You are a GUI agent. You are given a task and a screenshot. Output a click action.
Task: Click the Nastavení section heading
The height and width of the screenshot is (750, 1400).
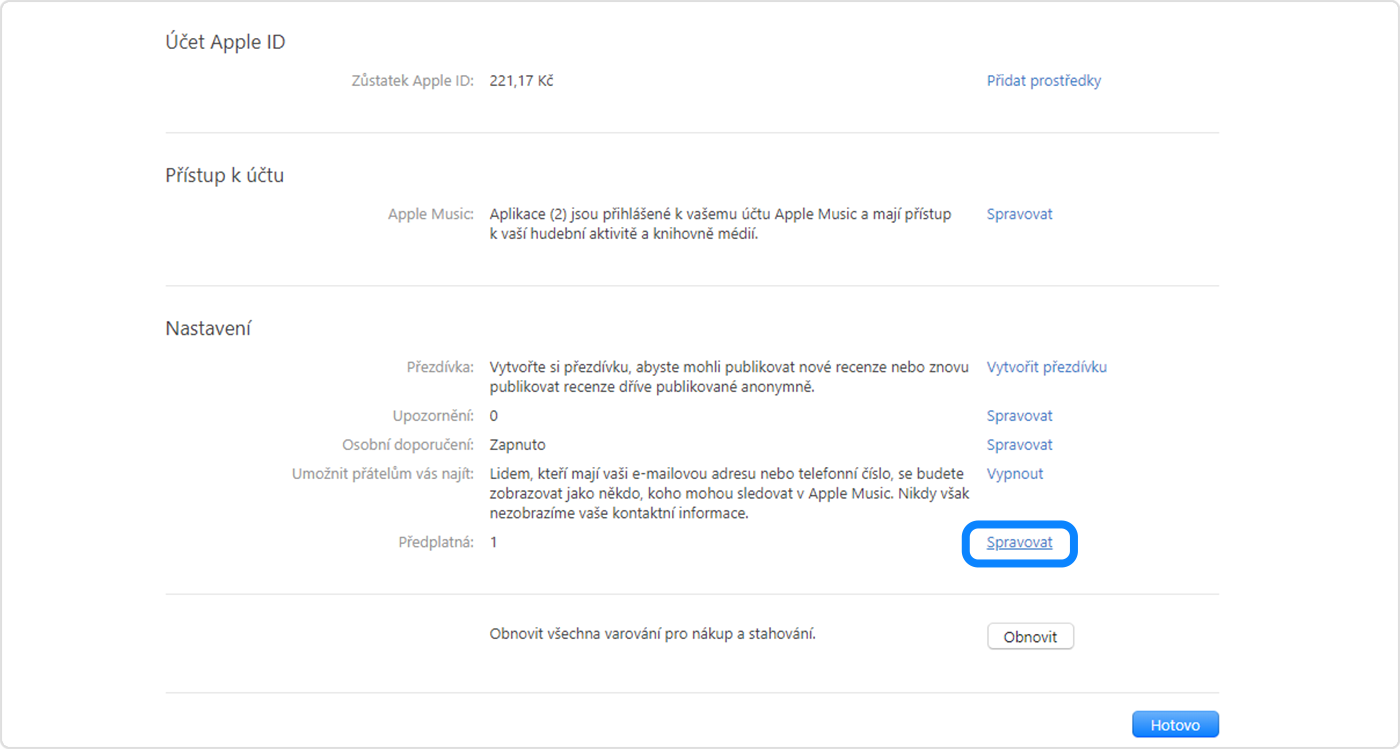[x=207, y=327]
